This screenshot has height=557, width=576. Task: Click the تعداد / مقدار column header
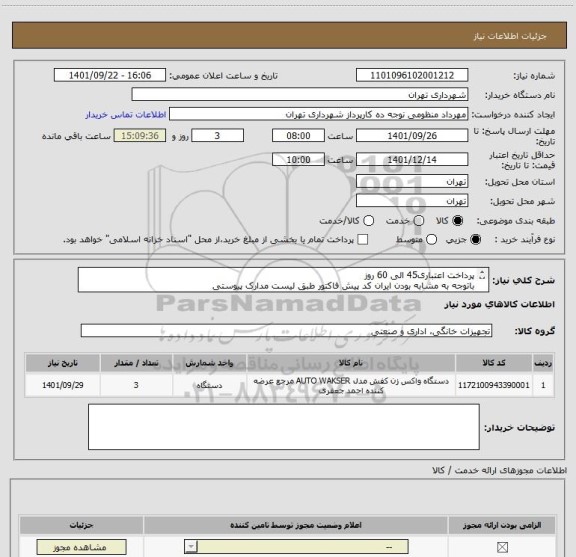click(136, 363)
